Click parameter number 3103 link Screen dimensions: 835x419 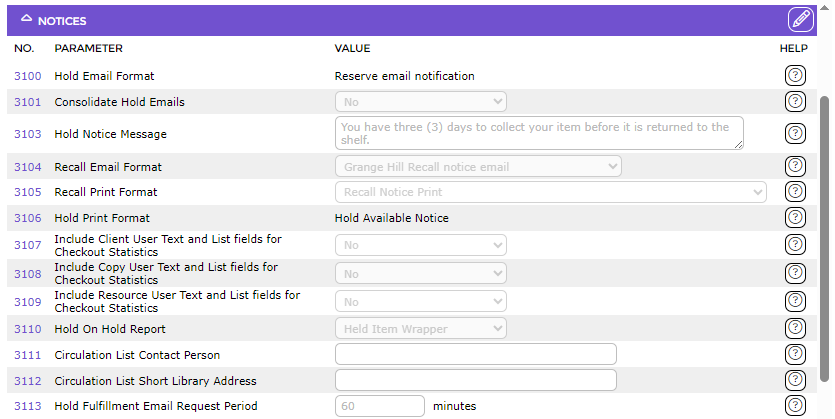coord(28,134)
